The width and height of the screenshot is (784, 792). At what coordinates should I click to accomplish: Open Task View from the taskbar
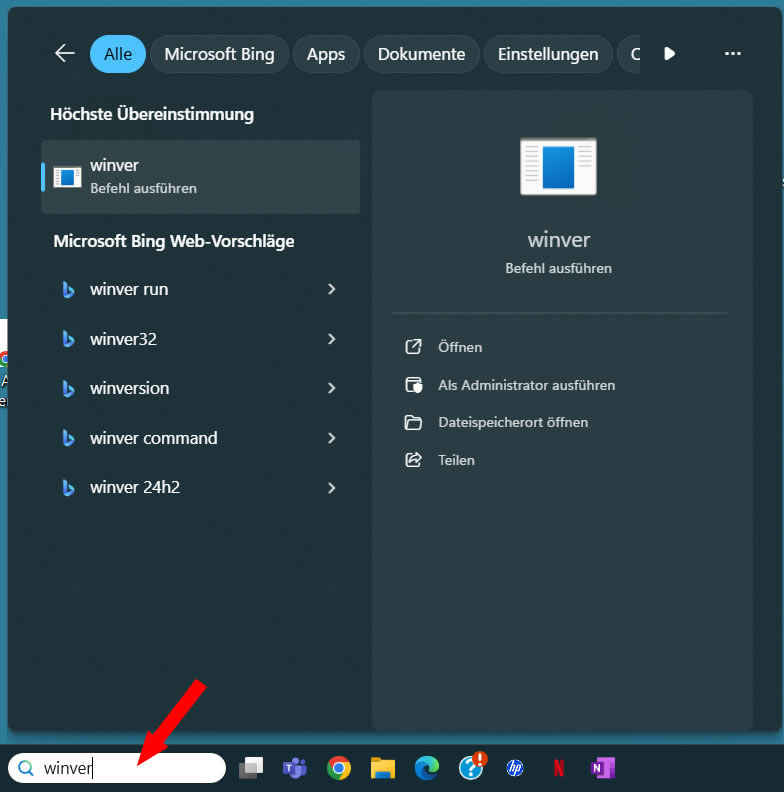coord(251,768)
